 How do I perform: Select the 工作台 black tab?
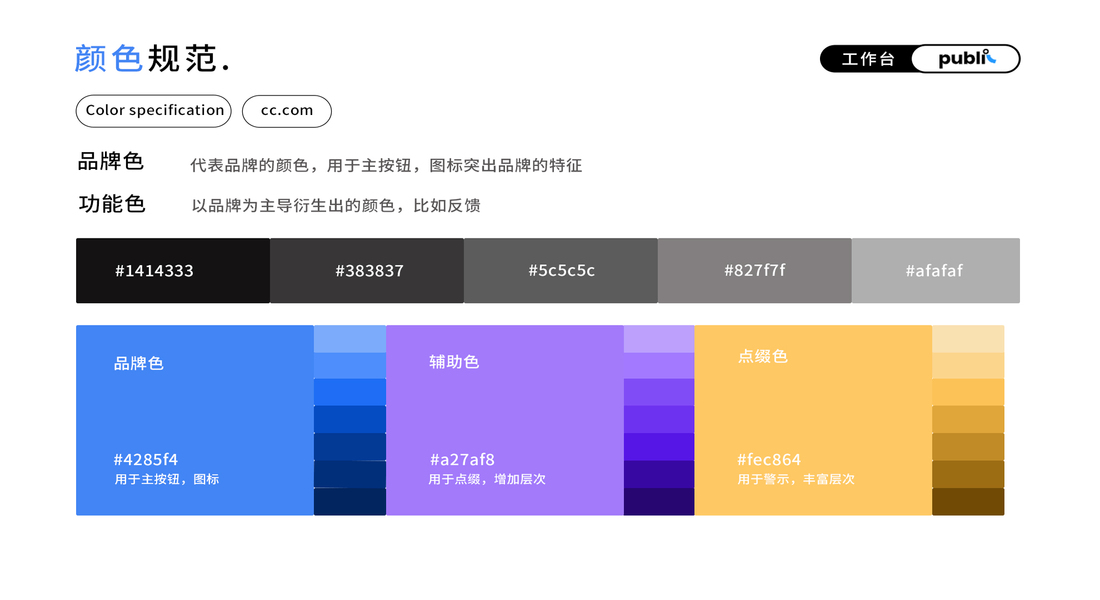click(x=867, y=59)
